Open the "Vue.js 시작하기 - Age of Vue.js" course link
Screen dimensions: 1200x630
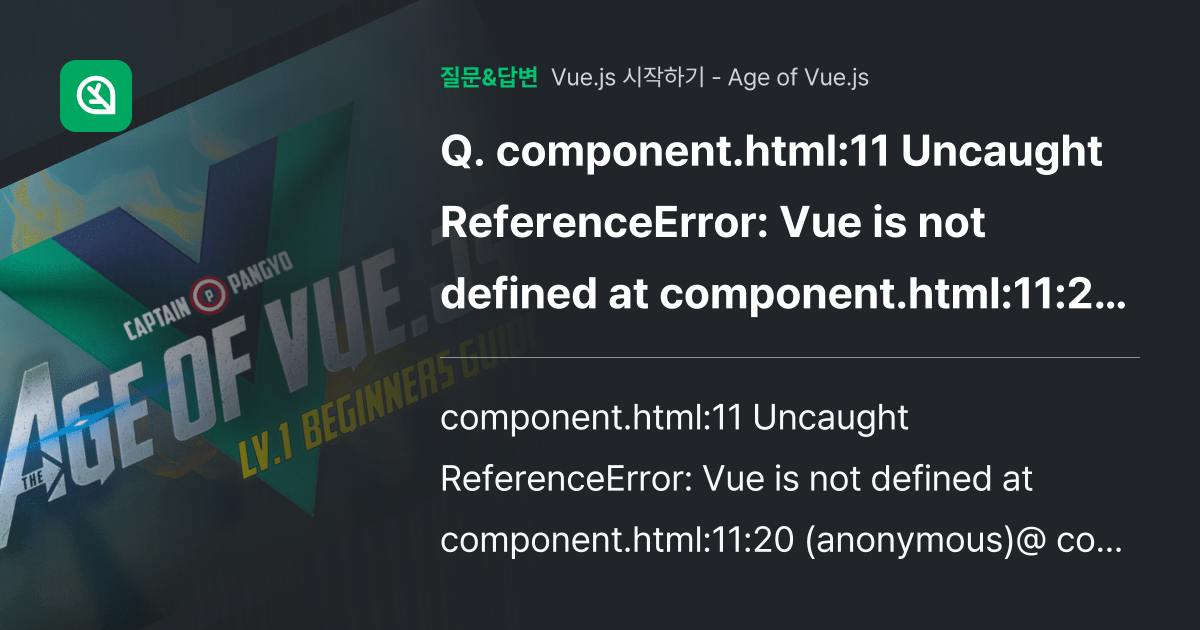pos(709,78)
